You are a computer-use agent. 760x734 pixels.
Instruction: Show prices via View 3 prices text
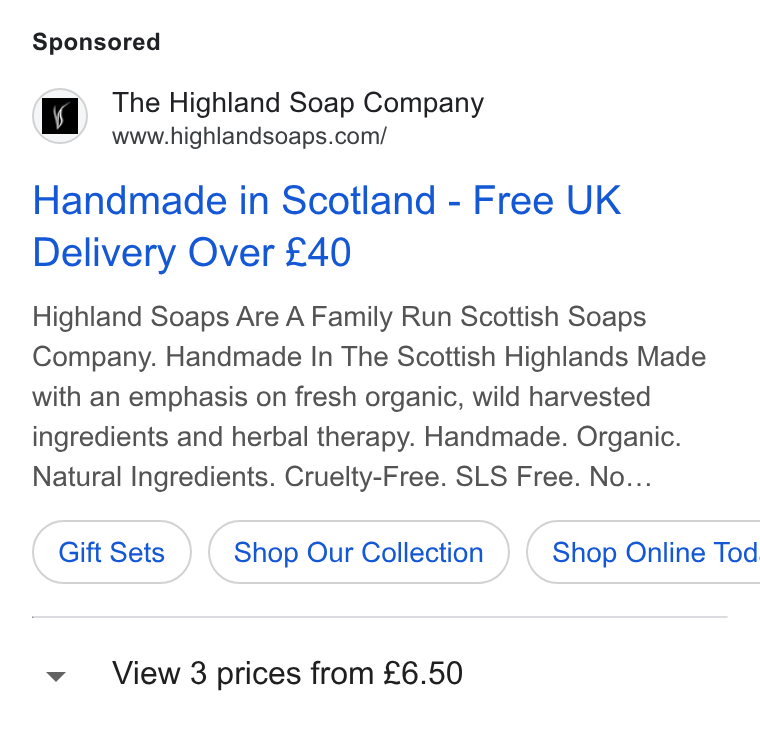point(287,674)
